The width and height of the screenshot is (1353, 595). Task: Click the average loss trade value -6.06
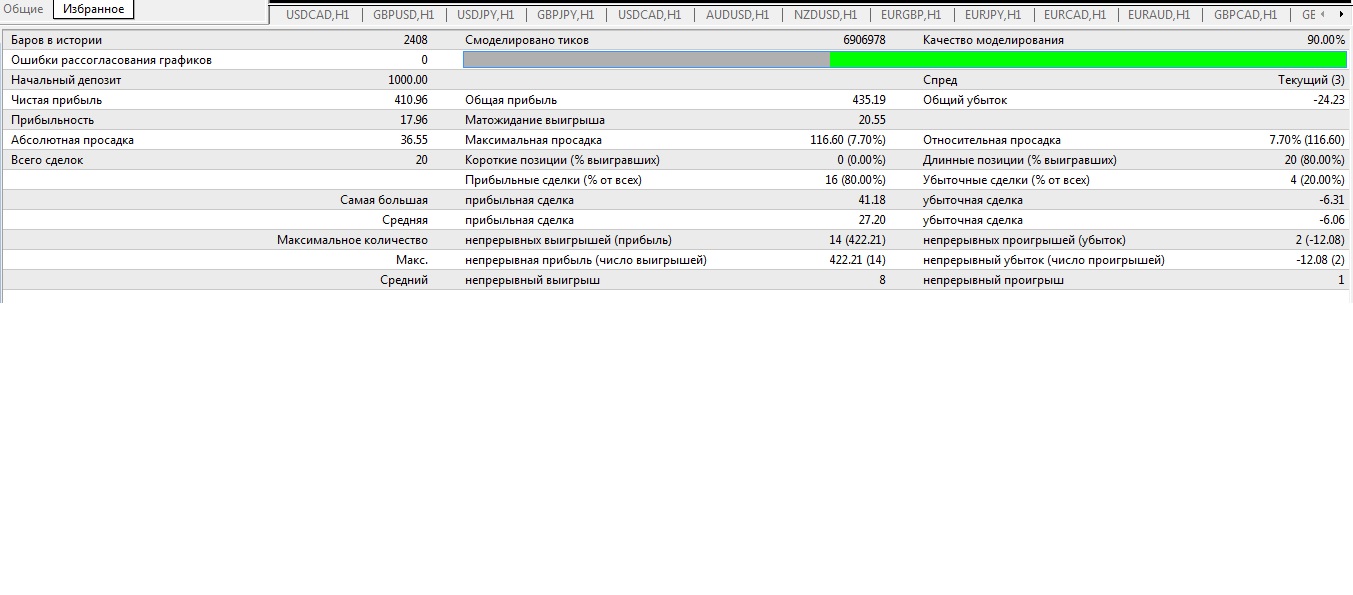1333,220
